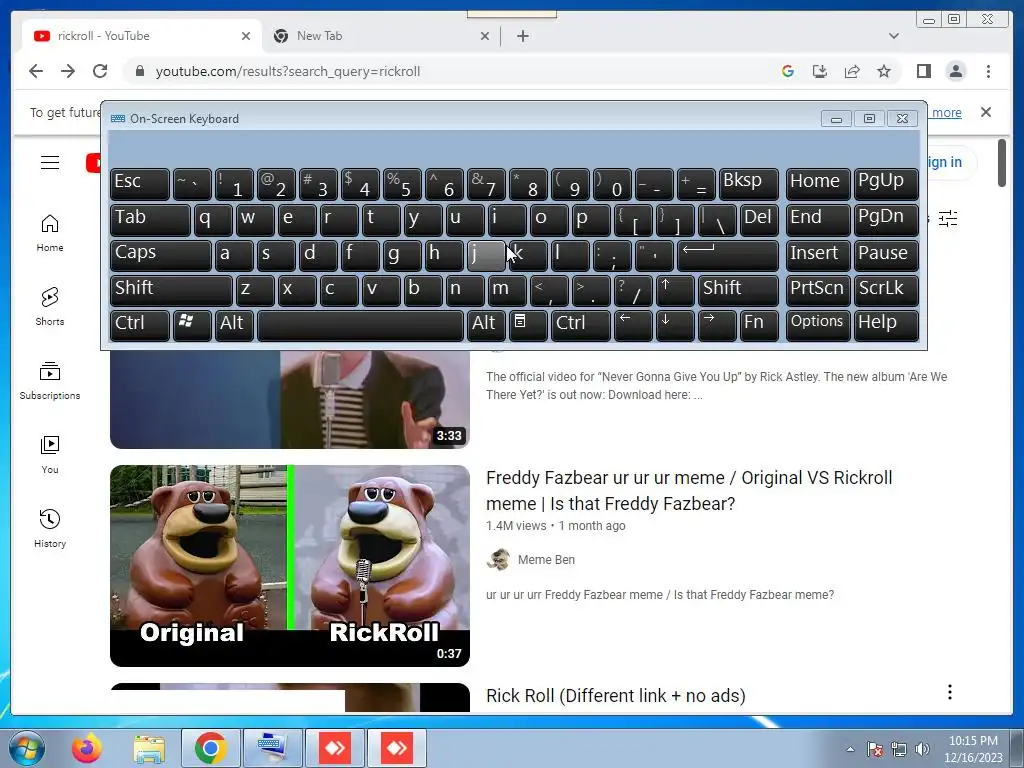Toggle the right Alt key on the keyboard
1024x768 pixels.
pyautogui.click(x=486, y=325)
